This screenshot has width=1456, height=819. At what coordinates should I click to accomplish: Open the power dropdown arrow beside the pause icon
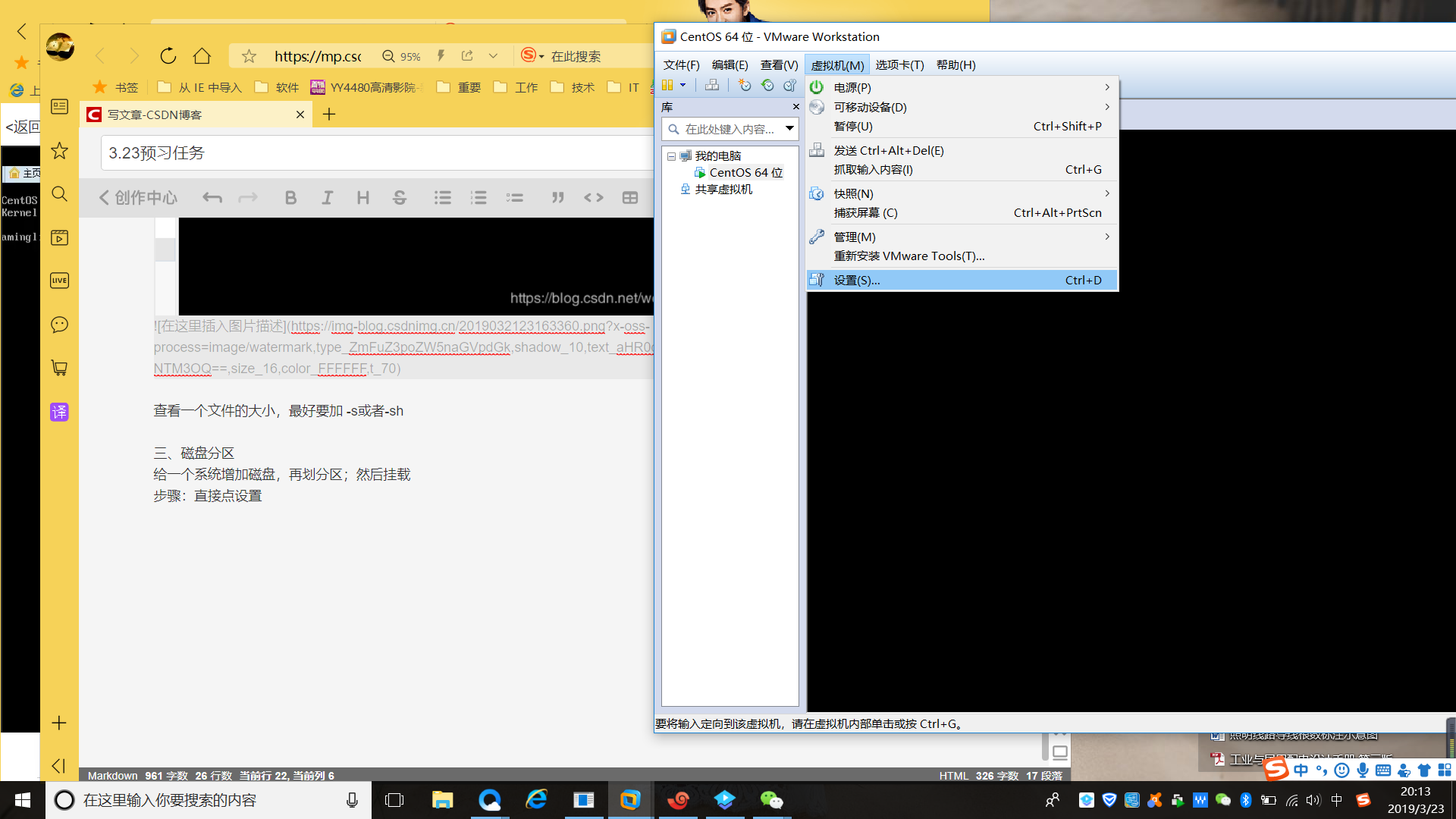[683, 85]
